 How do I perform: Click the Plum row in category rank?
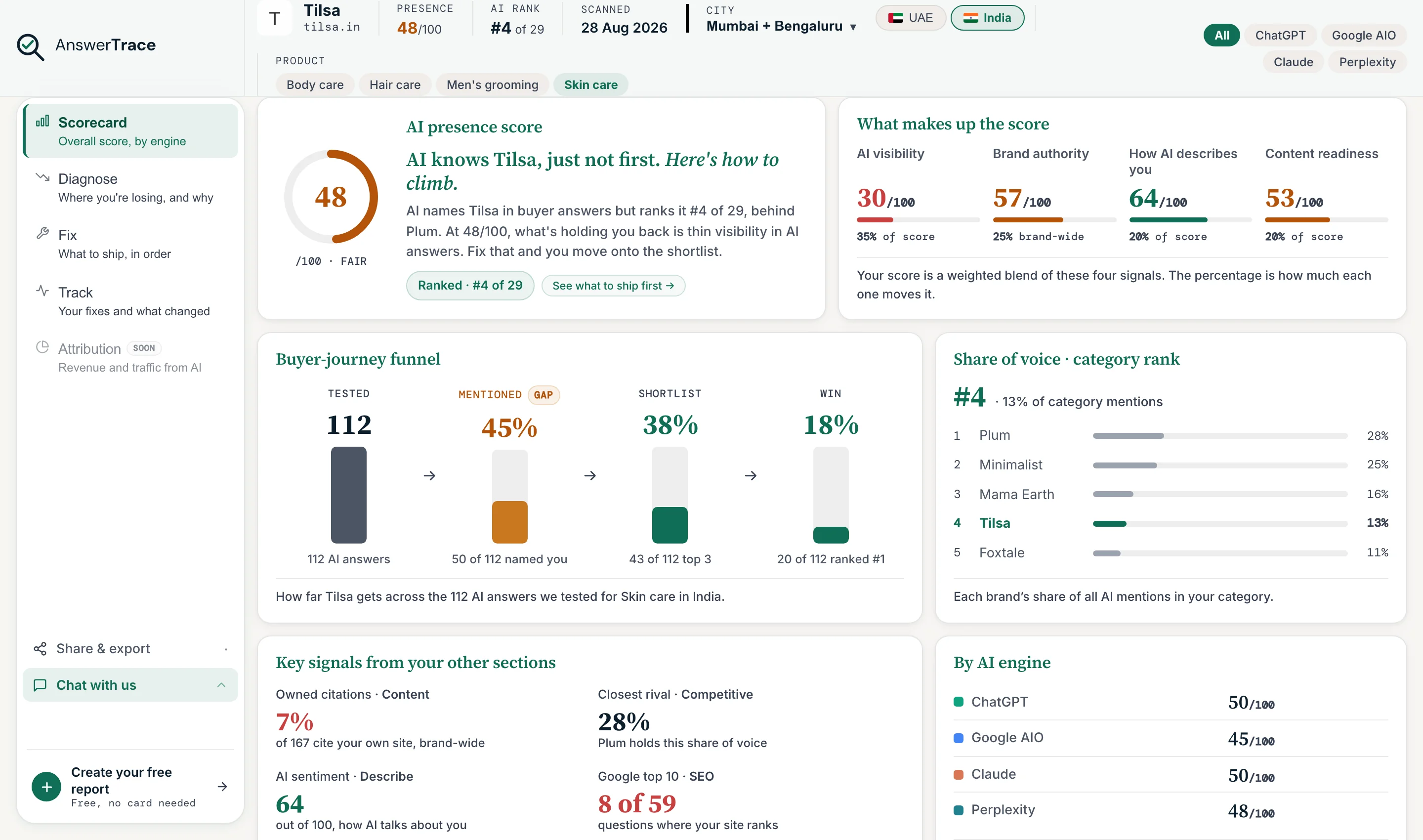coord(1171,436)
